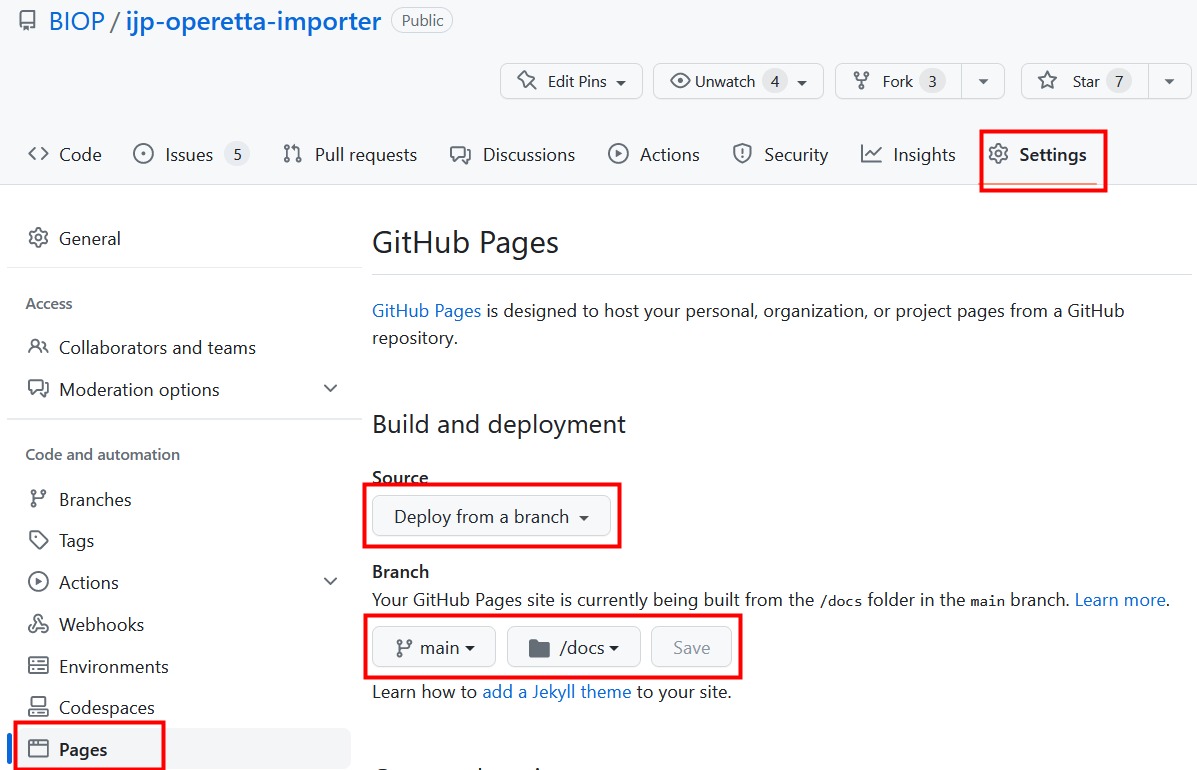The height and width of the screenshot is (770, 1197).
Task: Click the play icon of the top Actions tab
Action: click(x=618, y=153)
